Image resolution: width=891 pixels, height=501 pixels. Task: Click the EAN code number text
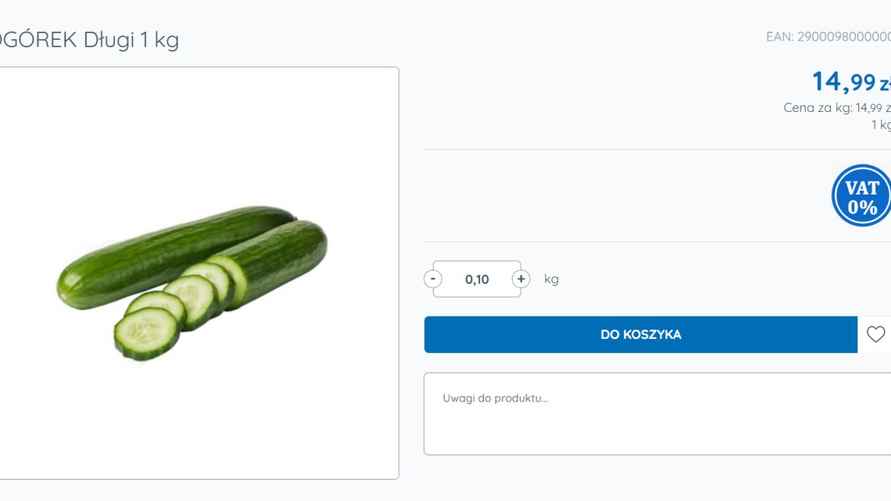pos(844,37)
